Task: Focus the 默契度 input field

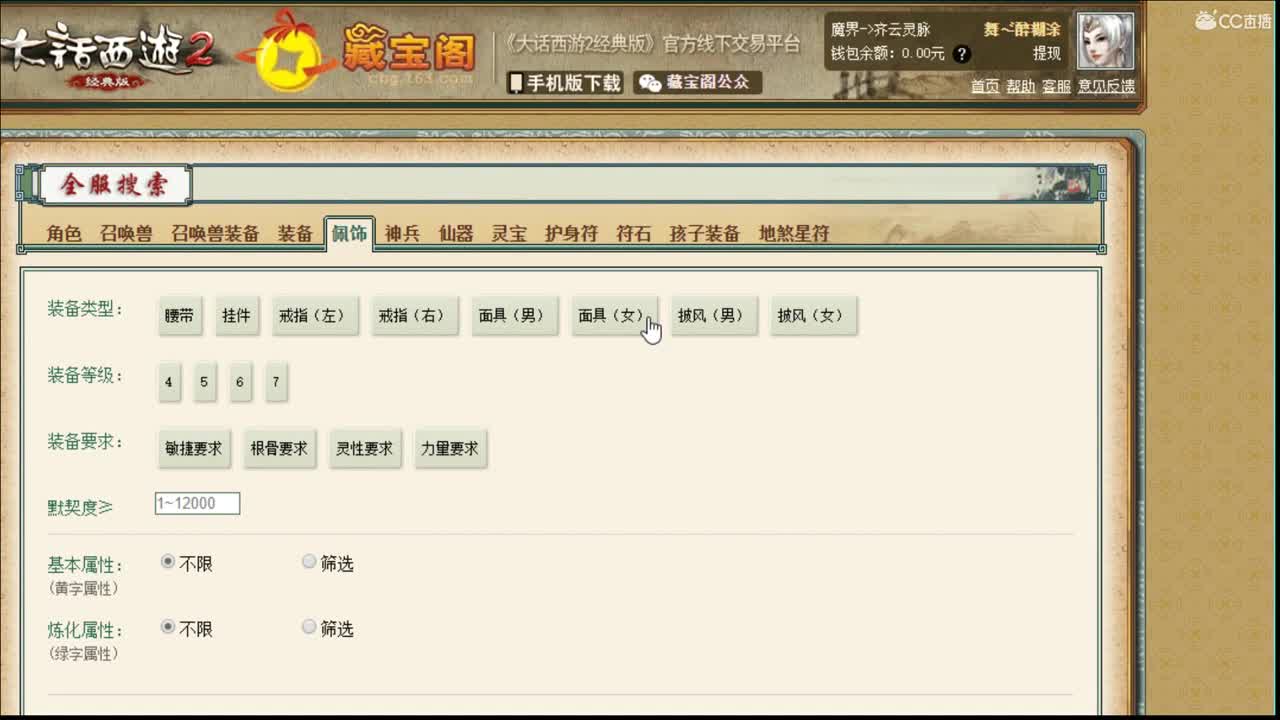Action: click(197, 503)
